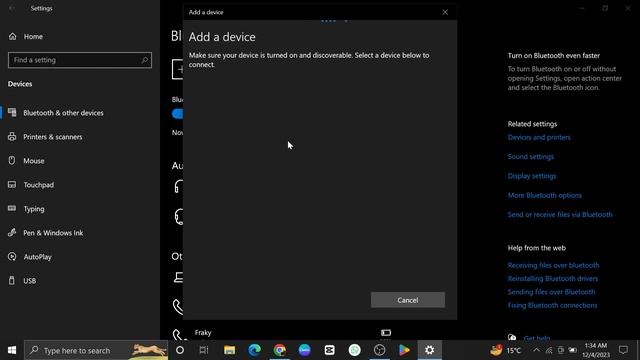The image size is (640, 360).
Task: Click the AutoPlay icon
Action: click(x=12, y=256)
